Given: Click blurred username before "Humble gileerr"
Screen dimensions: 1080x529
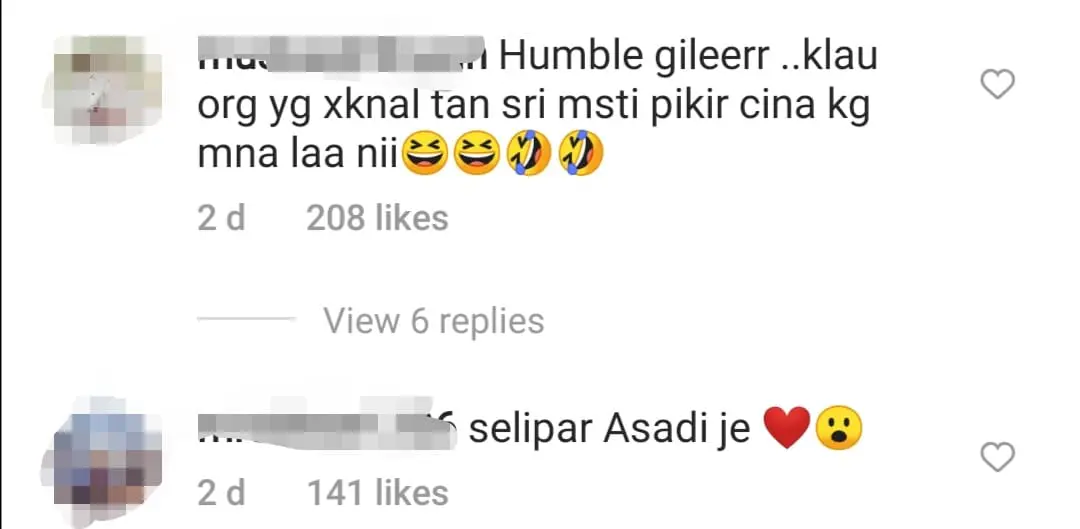Looking at the screenshot, I should click(343, 54).
